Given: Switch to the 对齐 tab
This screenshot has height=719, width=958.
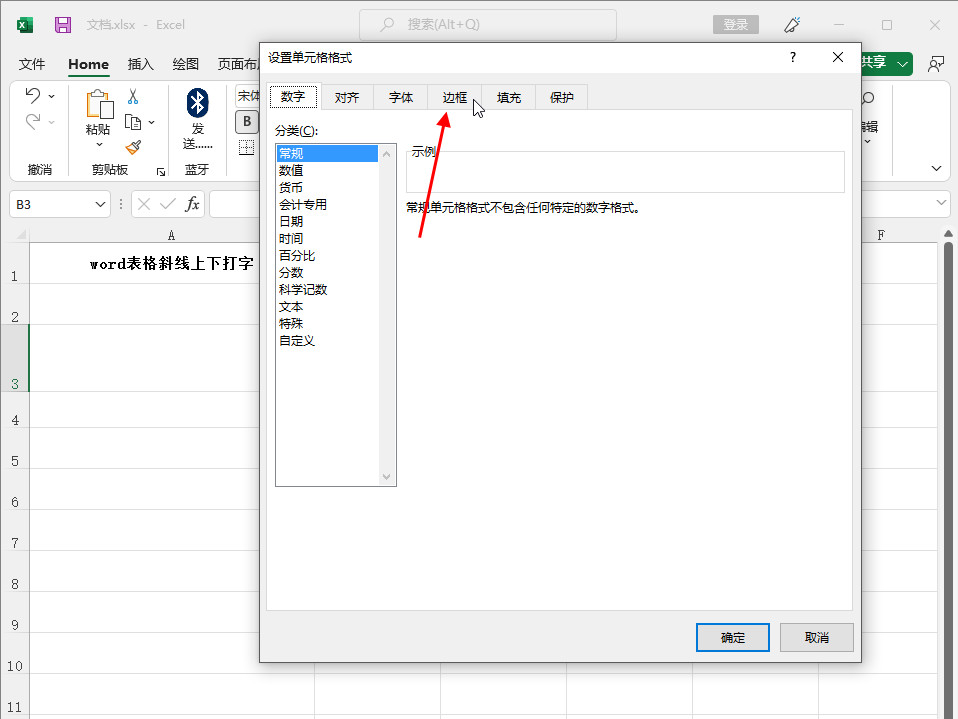Looking at the screenshot, I should pos(347,98).
